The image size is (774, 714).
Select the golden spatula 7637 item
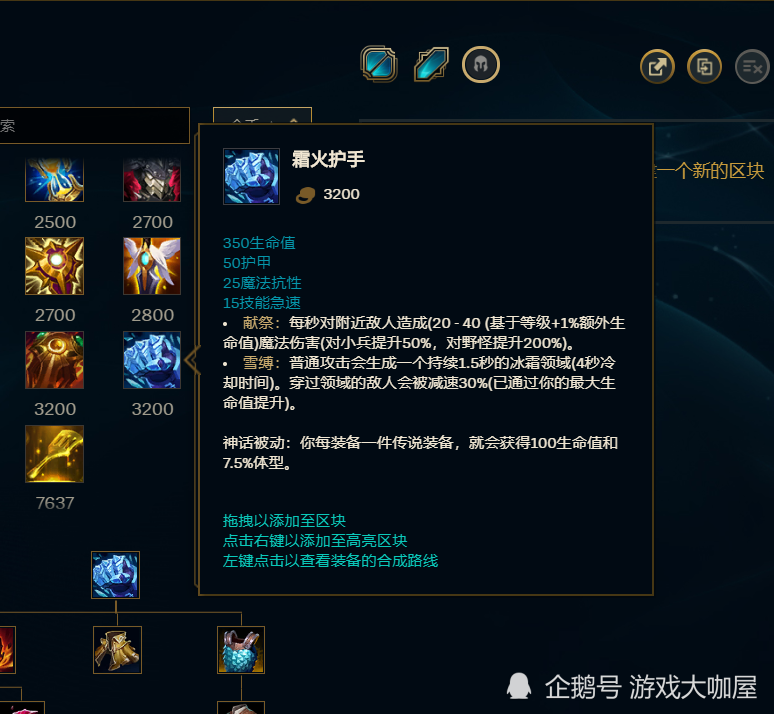(x=55, y=454)
